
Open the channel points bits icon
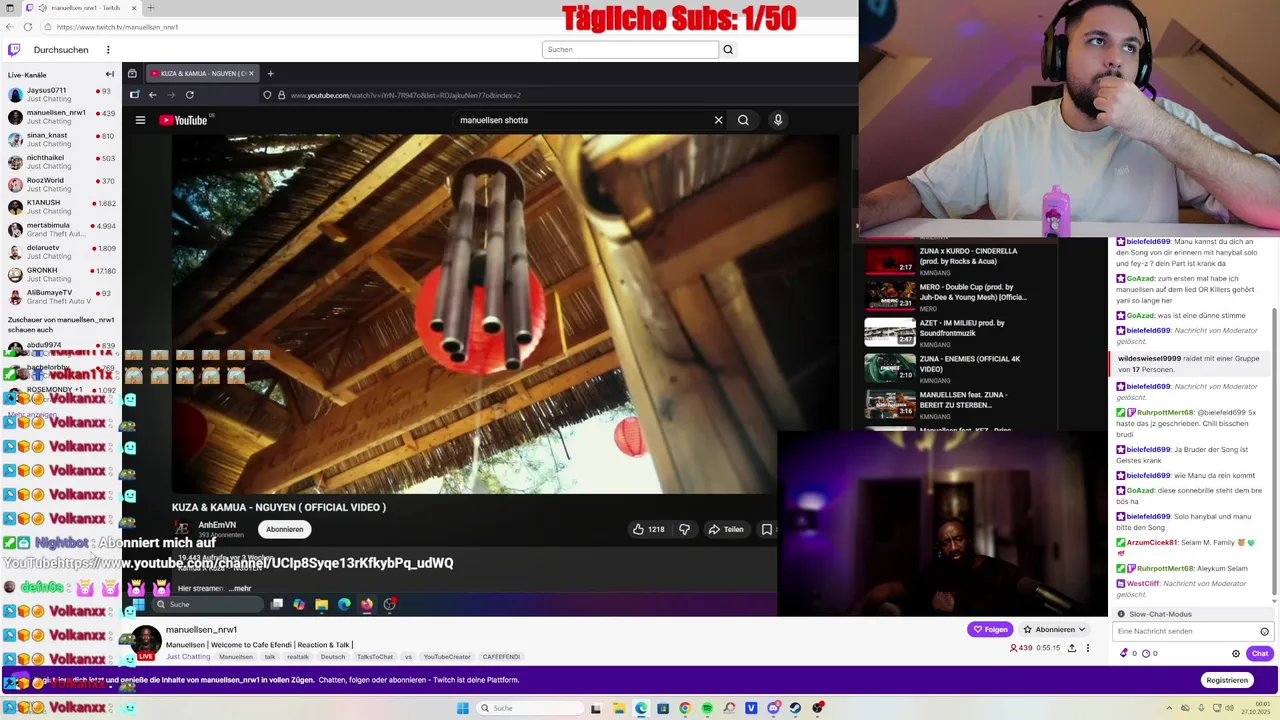(x=1124, y=653)
